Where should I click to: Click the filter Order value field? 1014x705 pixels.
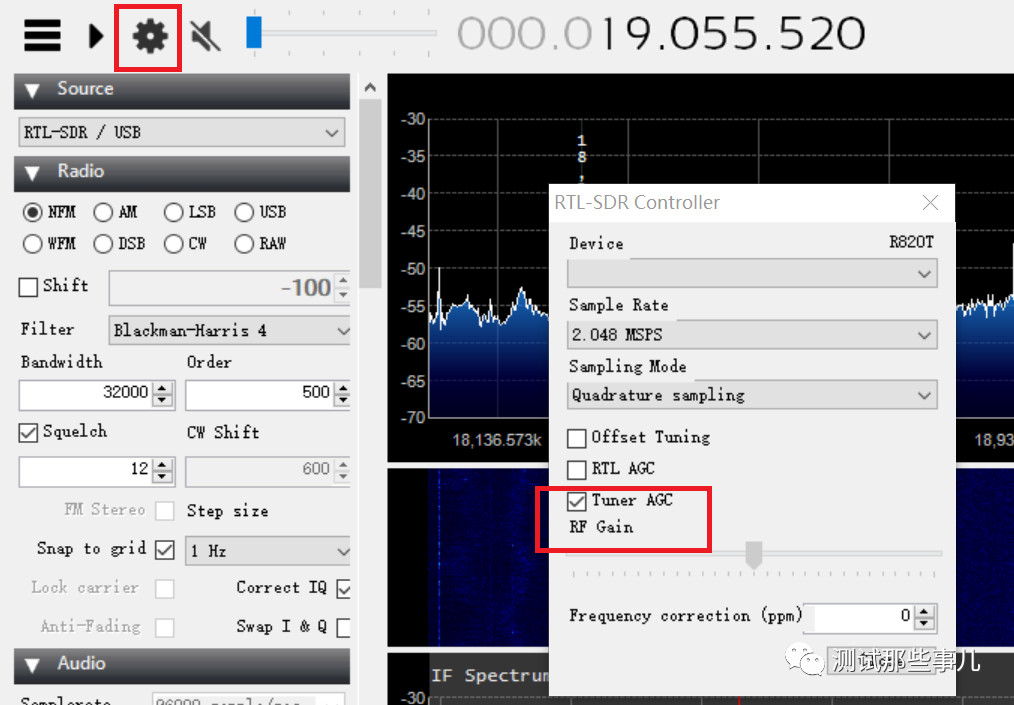pyautogui.click(x=260, y=393)
